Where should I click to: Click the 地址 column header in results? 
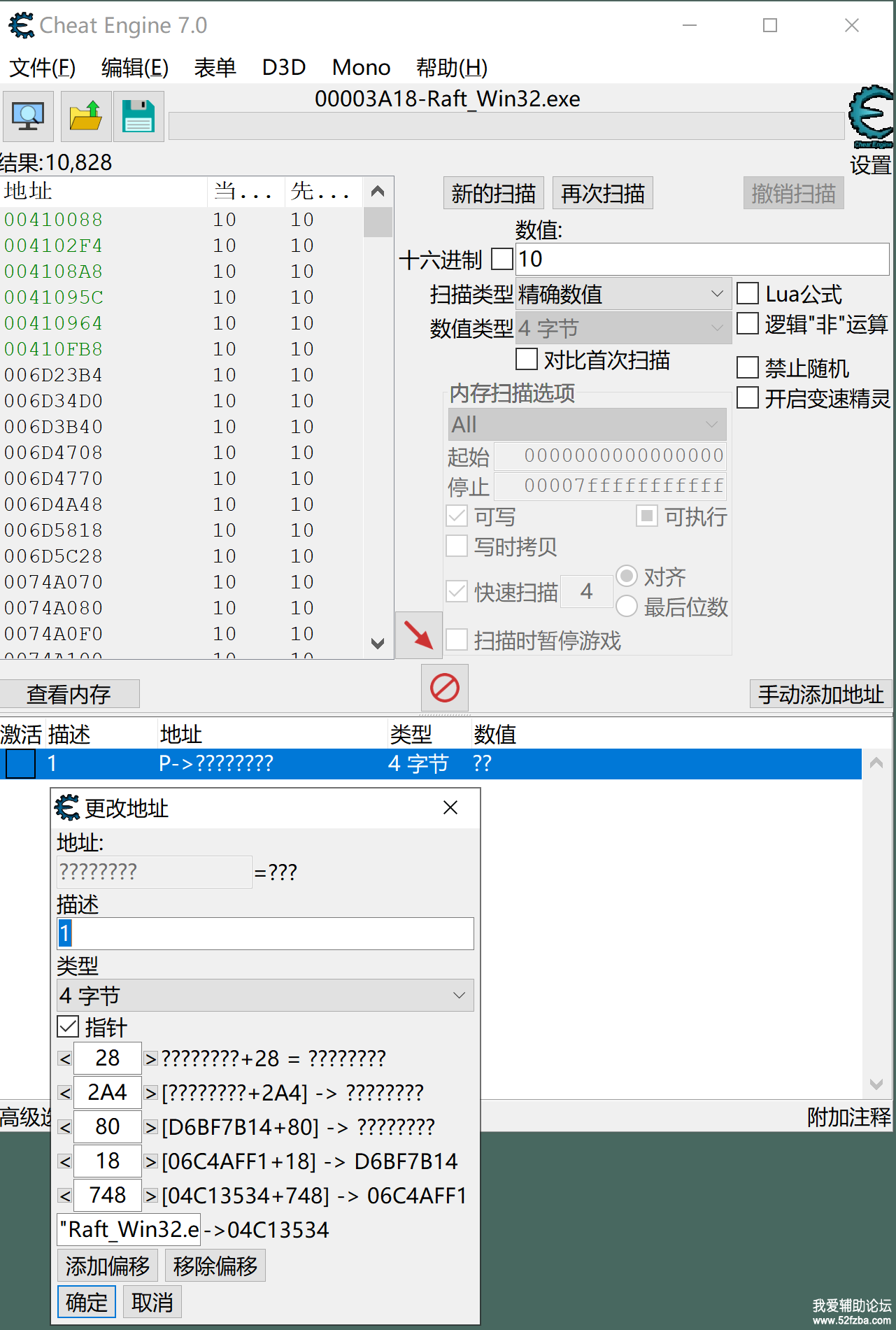(x=104, y=191)
